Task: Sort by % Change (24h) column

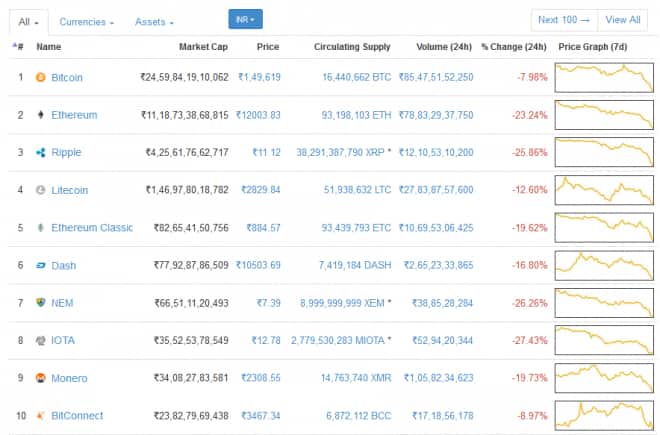Action: [x=513, y=47]
